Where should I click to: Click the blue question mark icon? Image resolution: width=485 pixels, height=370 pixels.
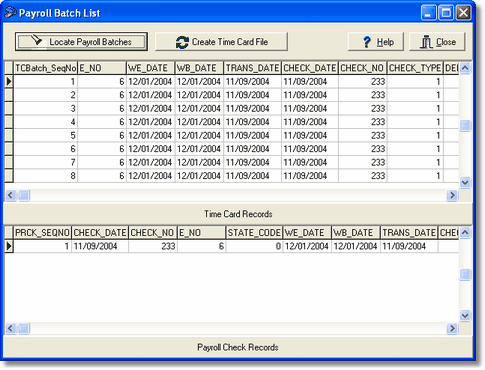coord(367,42)
